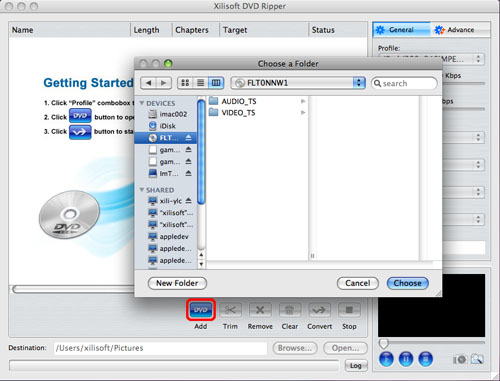Screen dimensions: 500x381
Task: Click the Length column header
Action: (x=151, y=30)
